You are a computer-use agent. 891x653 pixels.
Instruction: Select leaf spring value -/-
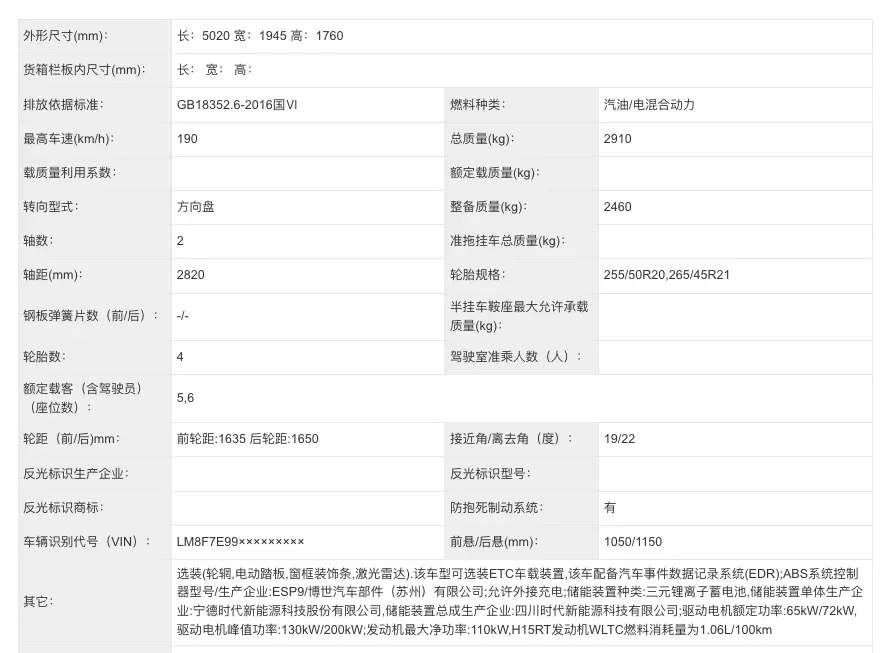pyautogui.click(x=182, y=316)
